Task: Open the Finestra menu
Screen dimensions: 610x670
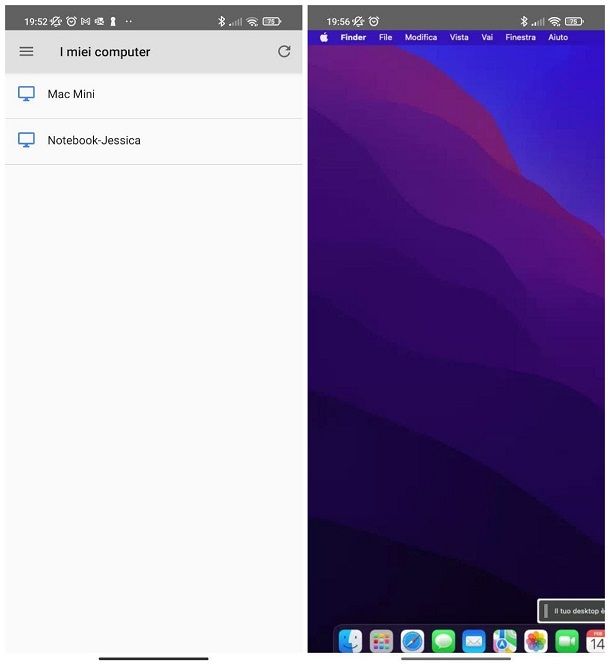Action: tap(520, 38)
